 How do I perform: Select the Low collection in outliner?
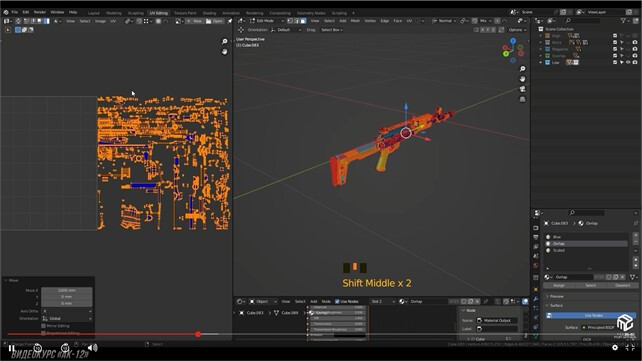[x=555, y=63]
